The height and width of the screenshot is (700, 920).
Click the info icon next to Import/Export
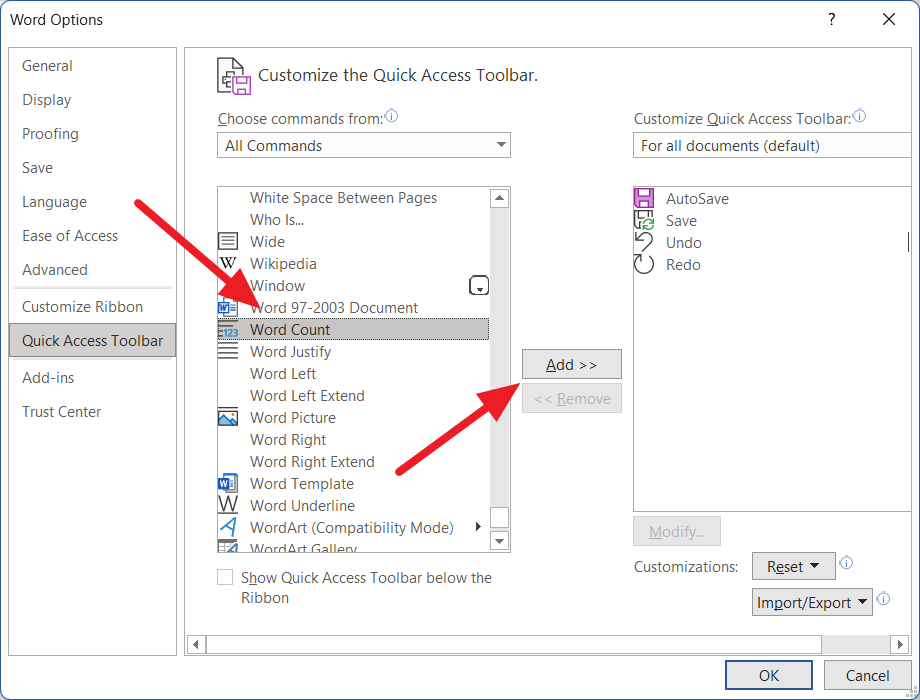click(x=883, y=599)
